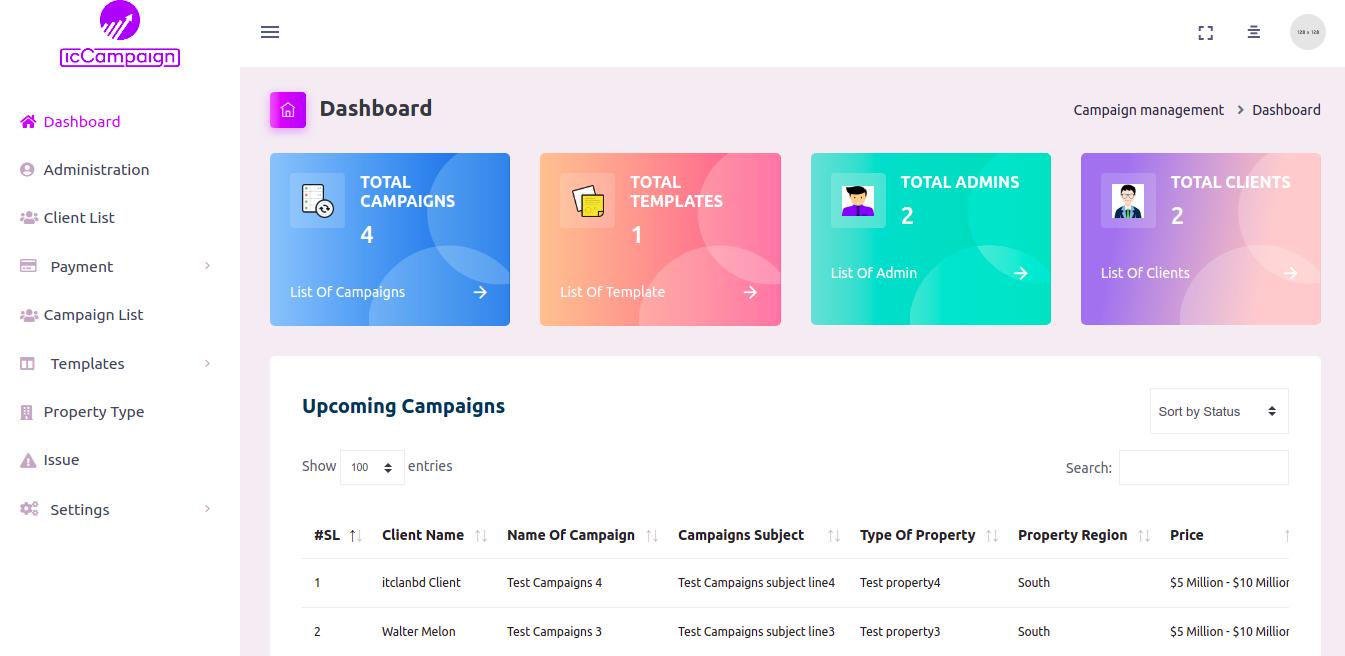Click the Total Clients avatar icon
This screenshot has width=1345, height=656.
1128,201
